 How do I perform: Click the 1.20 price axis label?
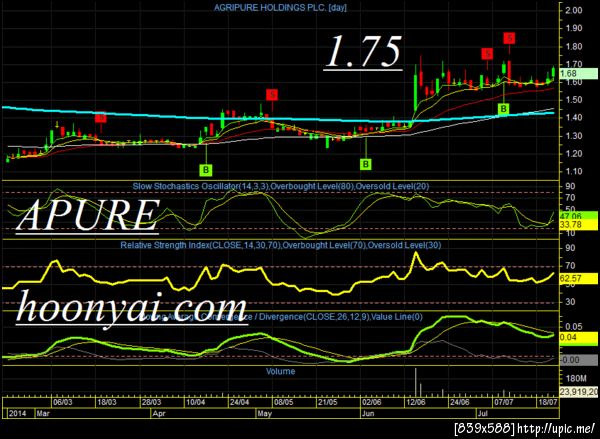pos(573,154)
